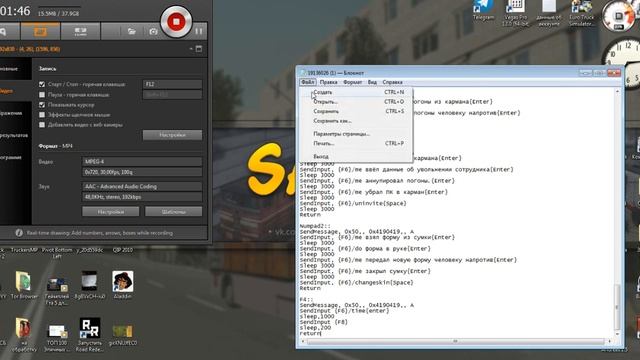Choose Создать in the File menu
This screenshot has width=640, height=360.
[356, 92]
